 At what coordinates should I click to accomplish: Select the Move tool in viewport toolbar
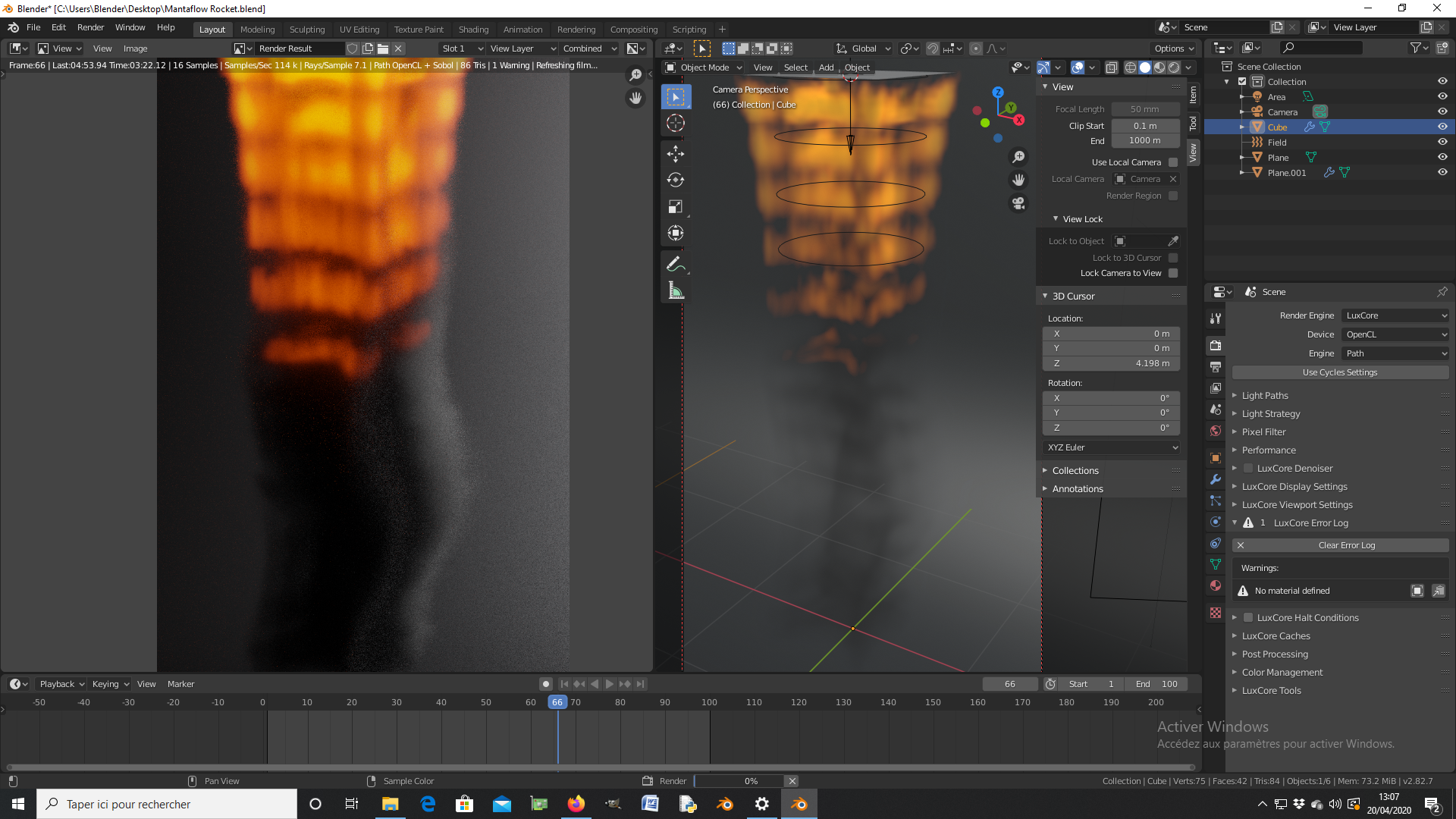[675, 155]
